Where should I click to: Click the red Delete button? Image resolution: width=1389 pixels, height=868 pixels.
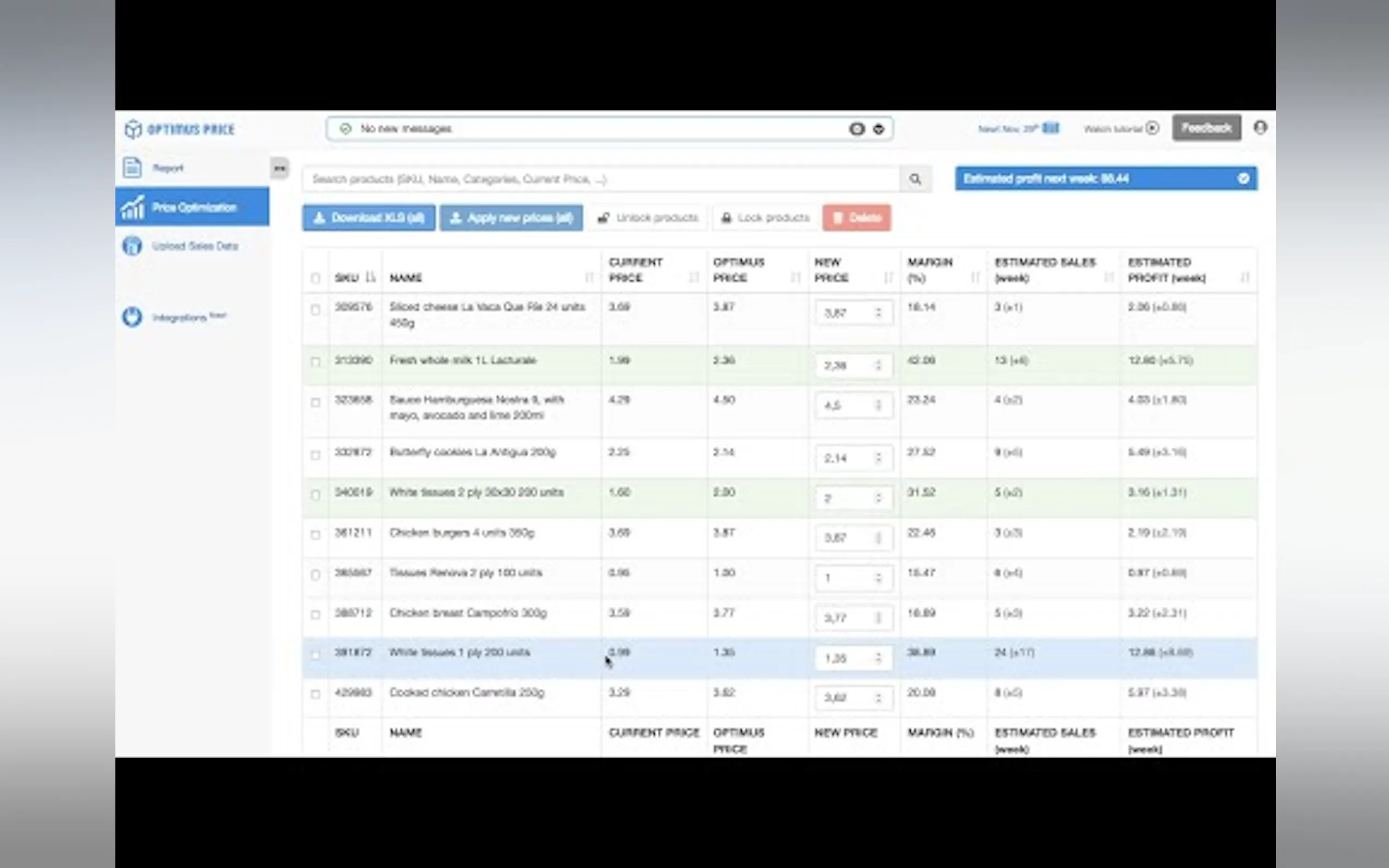click(x=856, y=218)
